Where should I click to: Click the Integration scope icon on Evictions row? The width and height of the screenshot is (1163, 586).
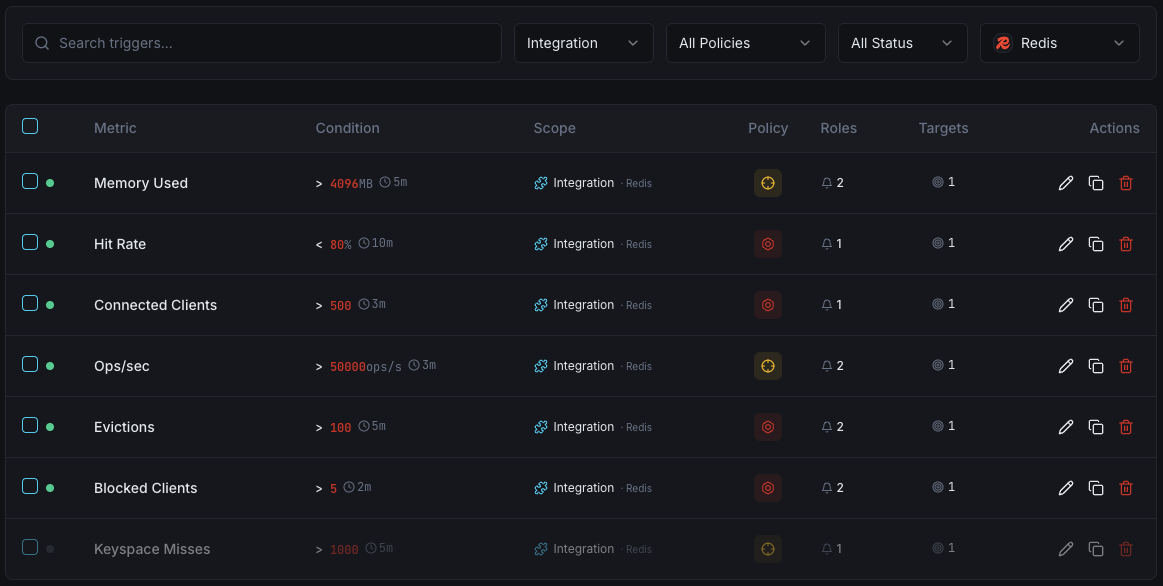tap(541, 426)
